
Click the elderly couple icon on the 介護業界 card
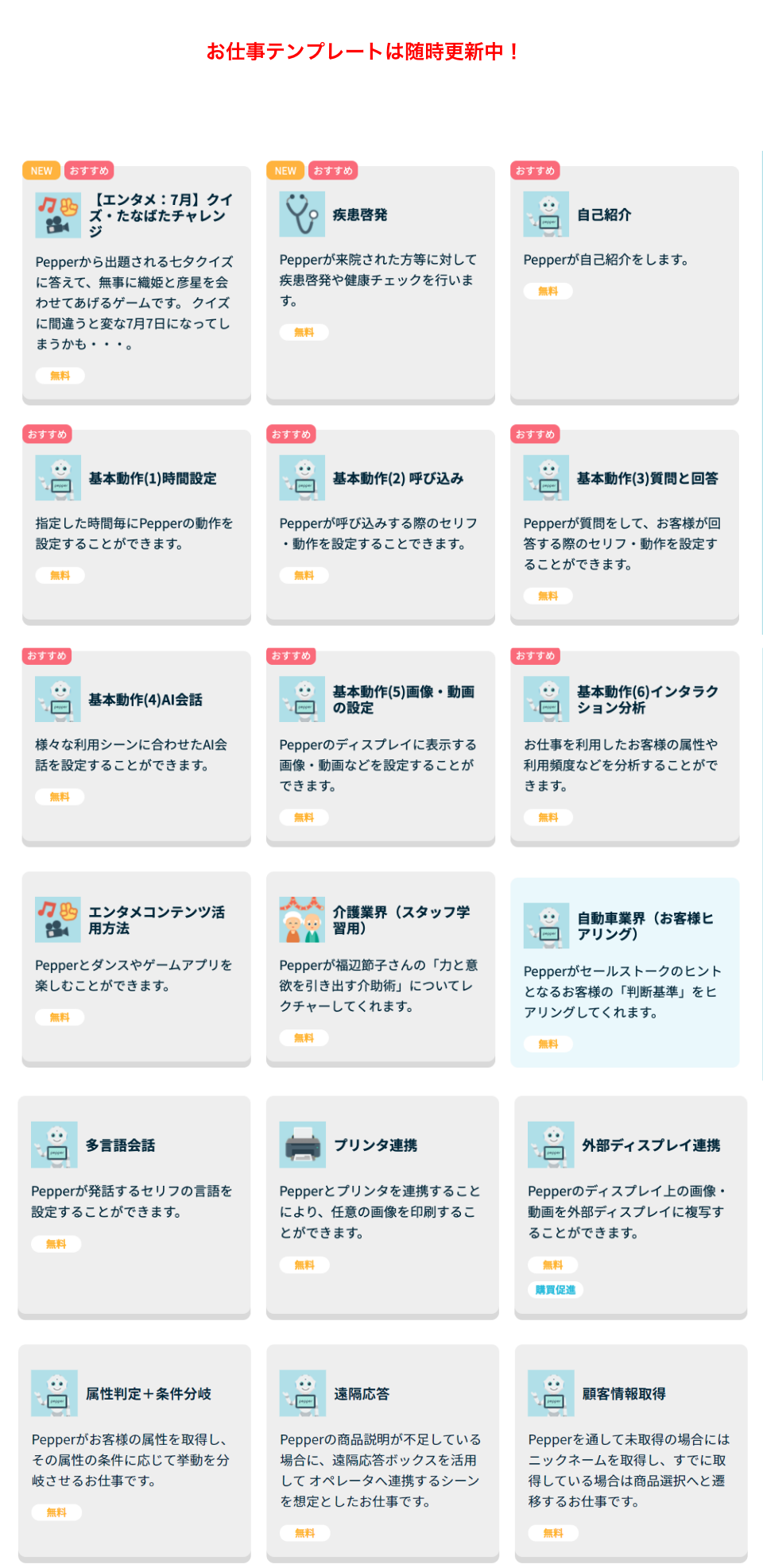point(300,917)
